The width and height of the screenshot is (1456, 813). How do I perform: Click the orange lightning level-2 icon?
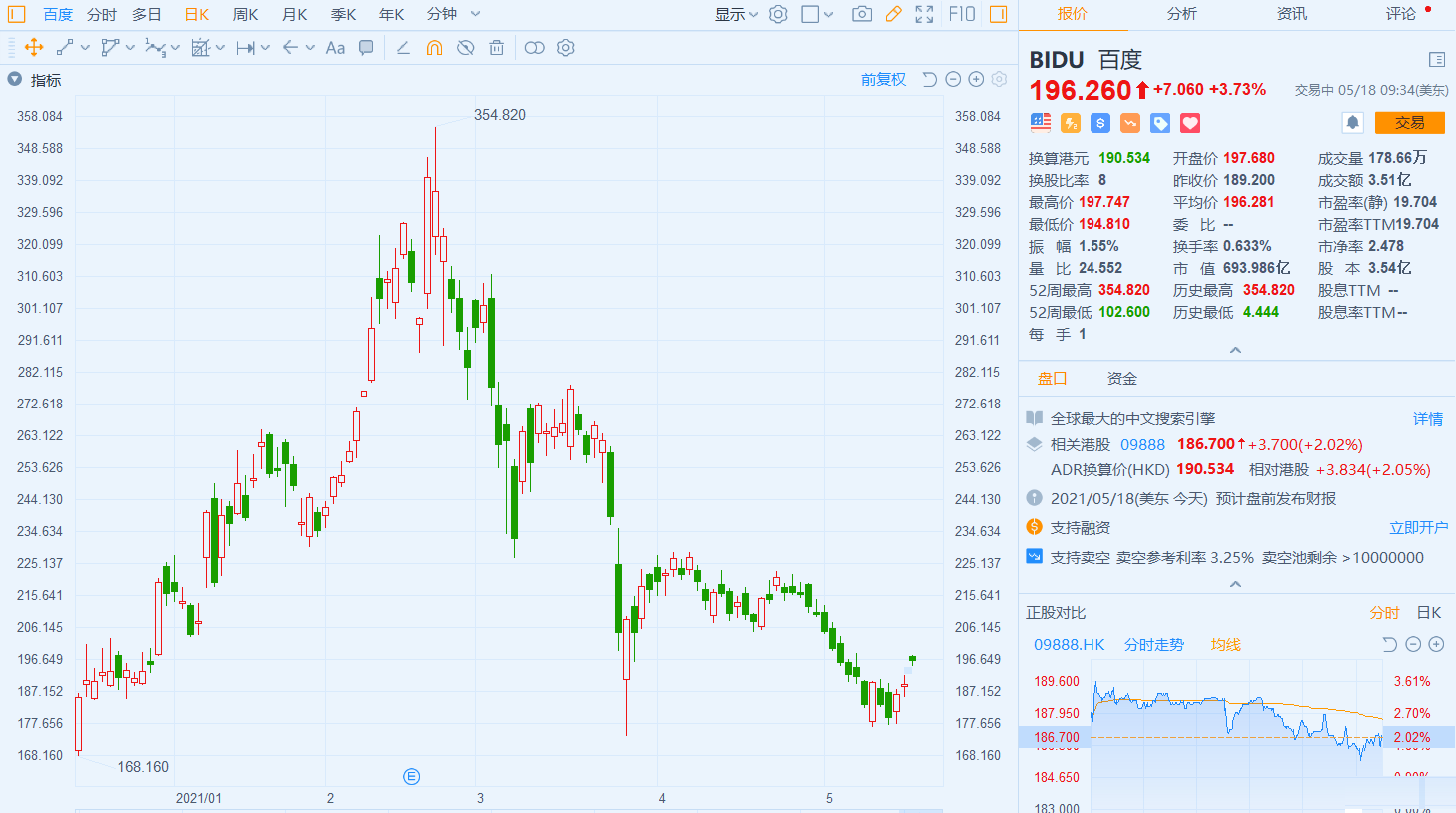tap(1071, 123)
